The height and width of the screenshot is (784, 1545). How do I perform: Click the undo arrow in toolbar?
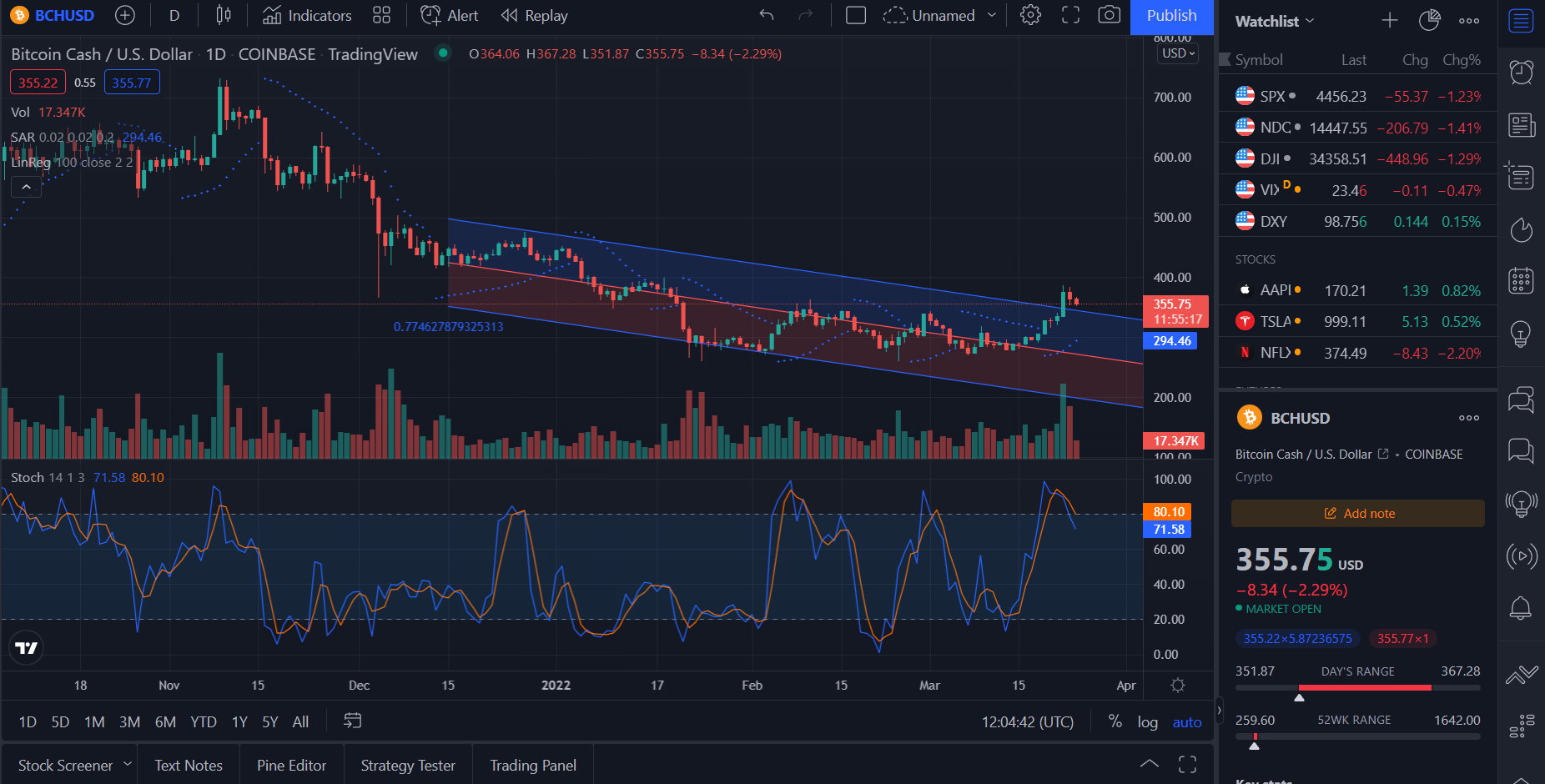pyautogui.click(x=767, y=15)
